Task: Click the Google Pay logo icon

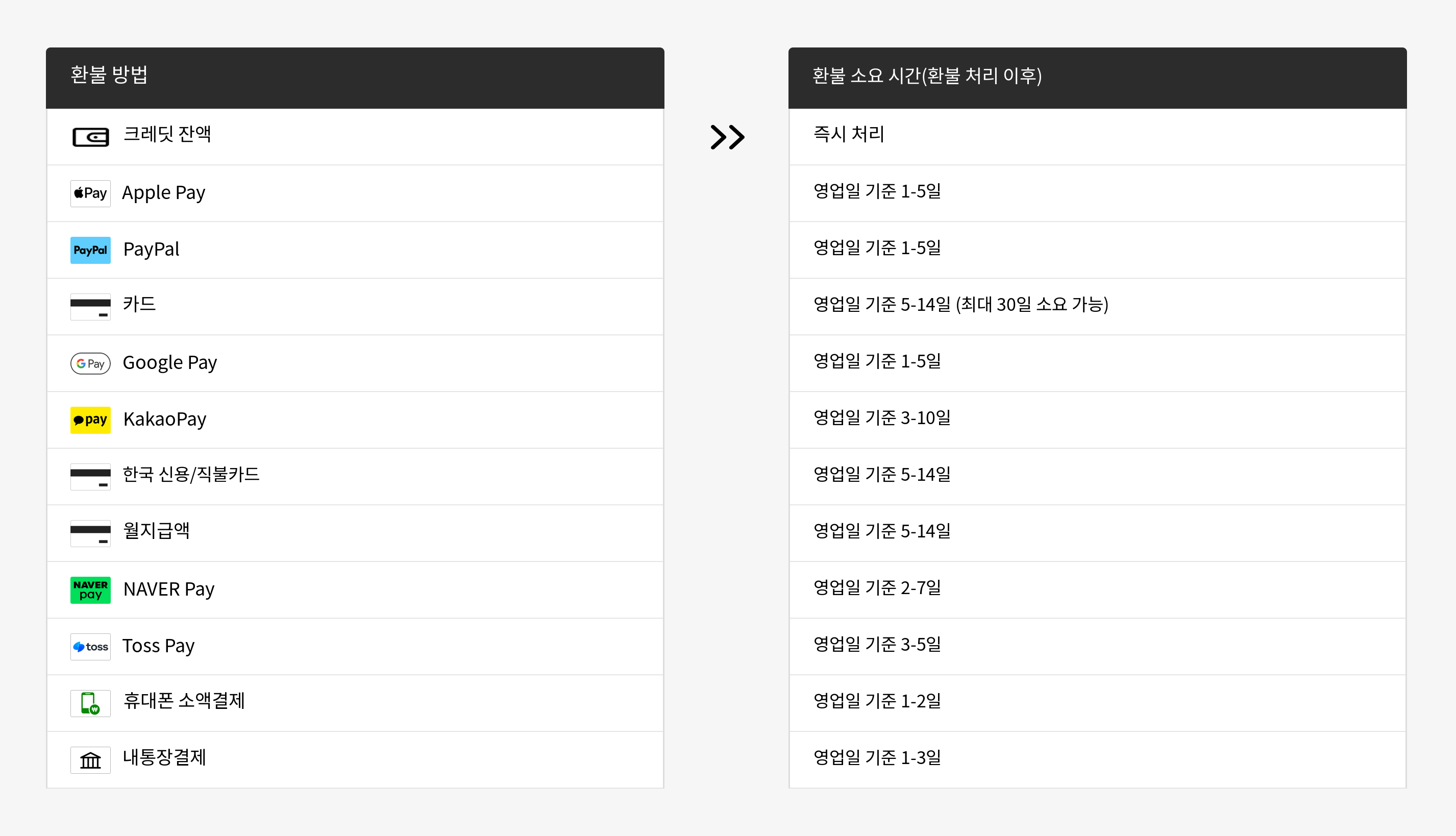Action: [x=90, y=363]
